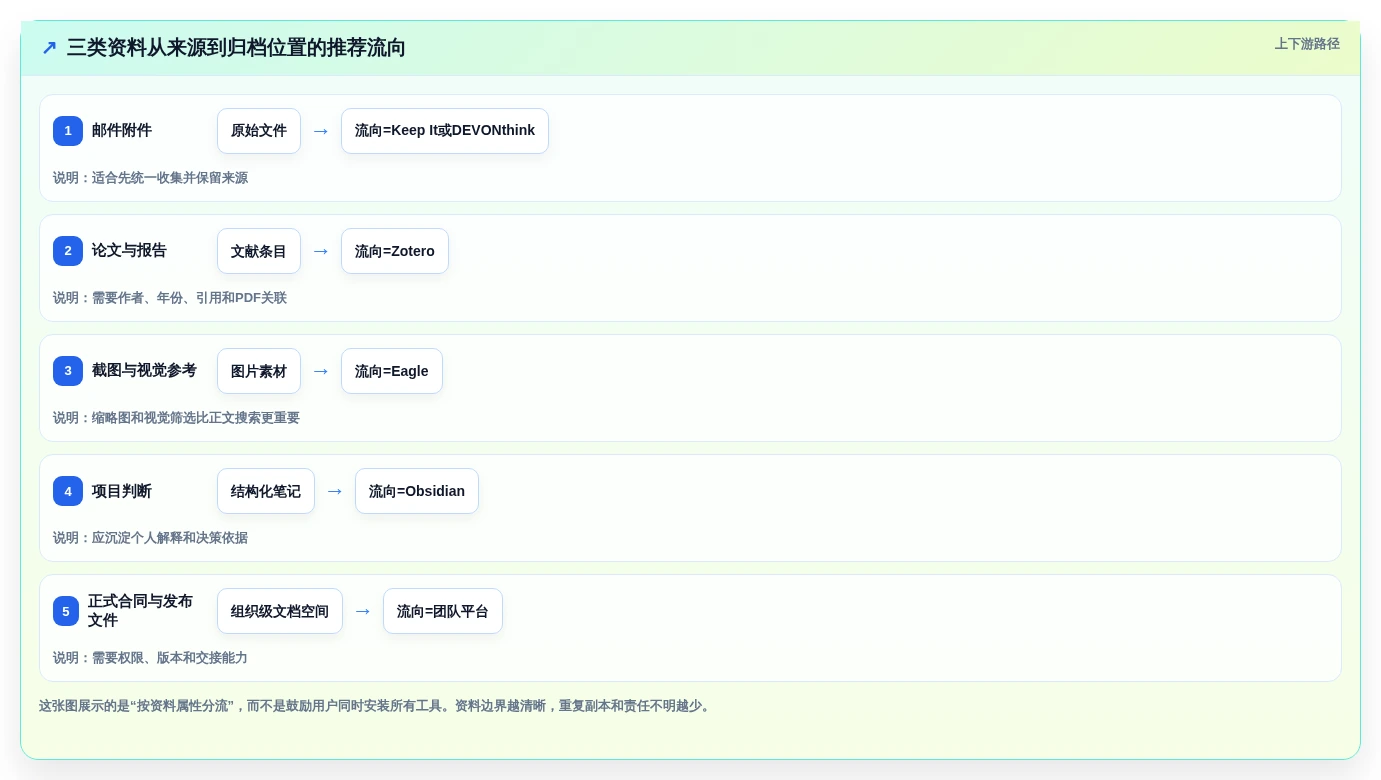Click the heading 三类资料从来源到归档位置的推荐流向
This screenshot has height=780, width=1381.
point(236,48)
